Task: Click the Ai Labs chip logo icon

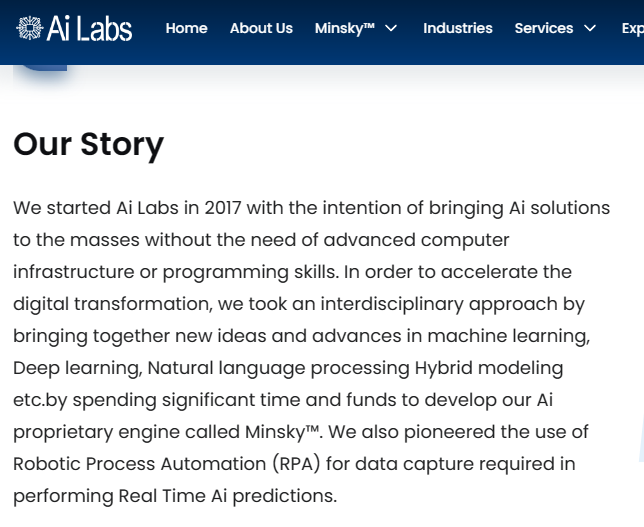Action: pos(30,28)
